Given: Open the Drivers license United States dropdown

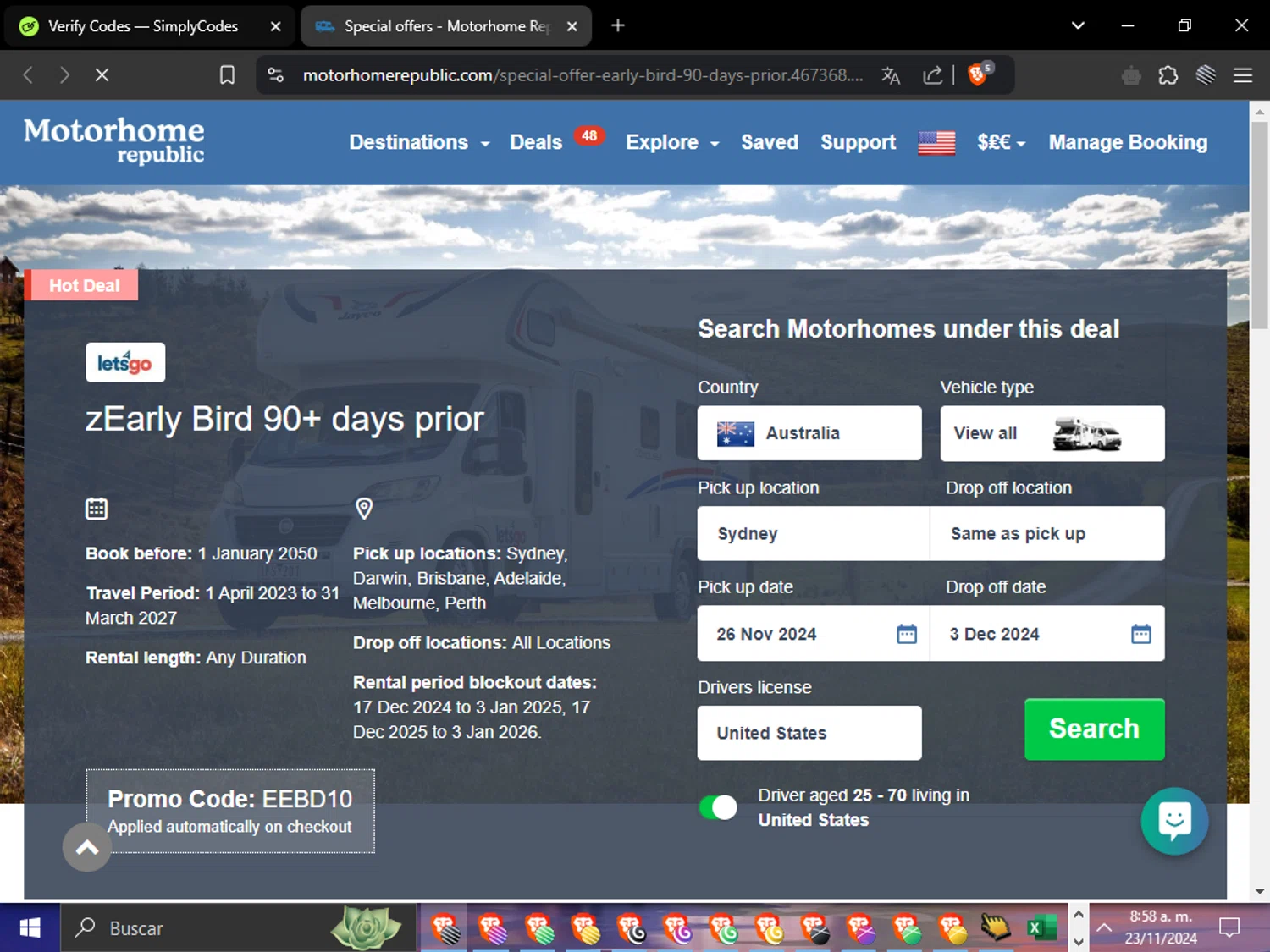Looking at the screenshot, I should pos(809,733).
